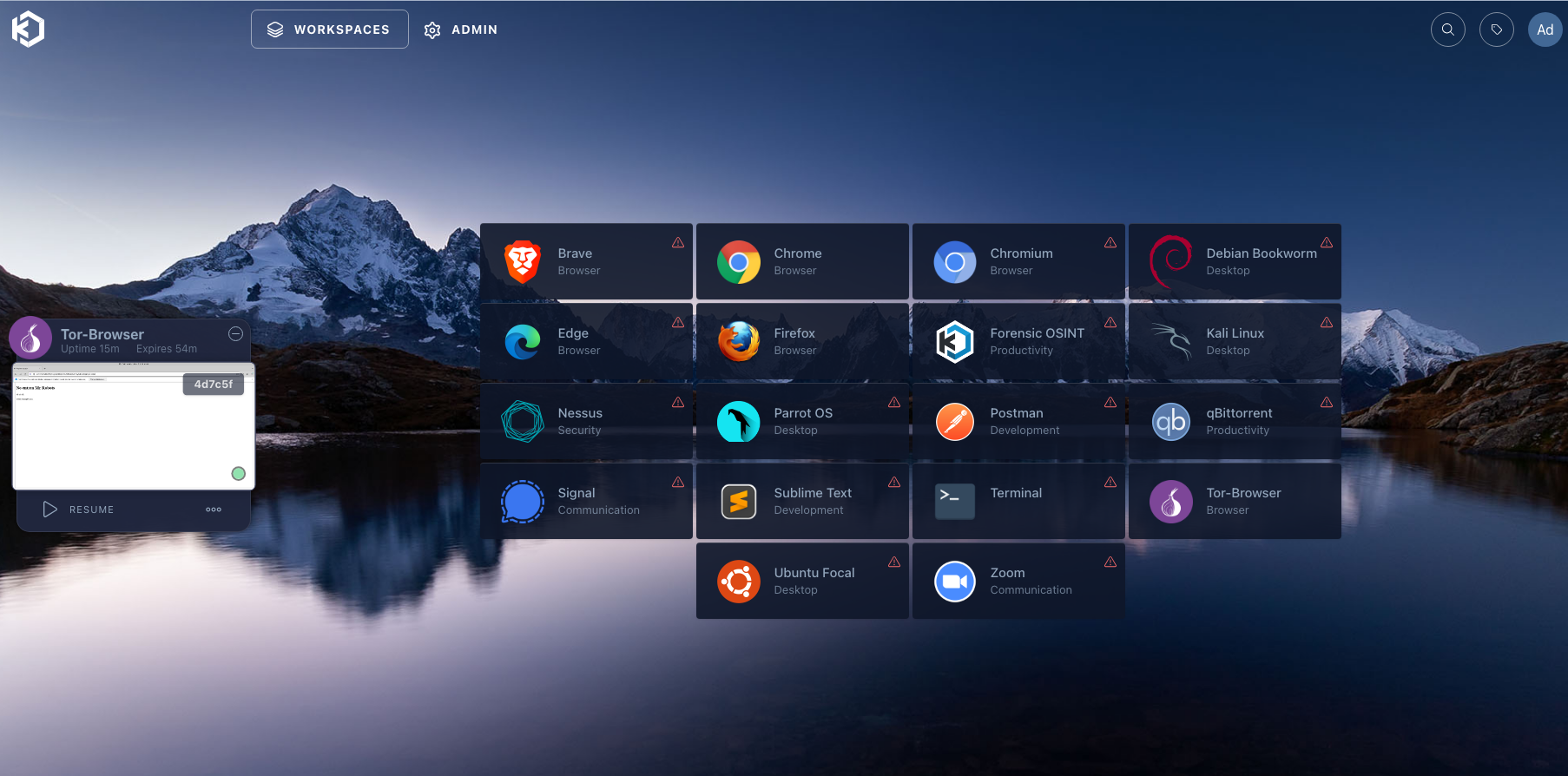1568x776 pixels.
Task: Switch to the Workspaces tab
Action: pyautogui.click(x=330, y=30)
